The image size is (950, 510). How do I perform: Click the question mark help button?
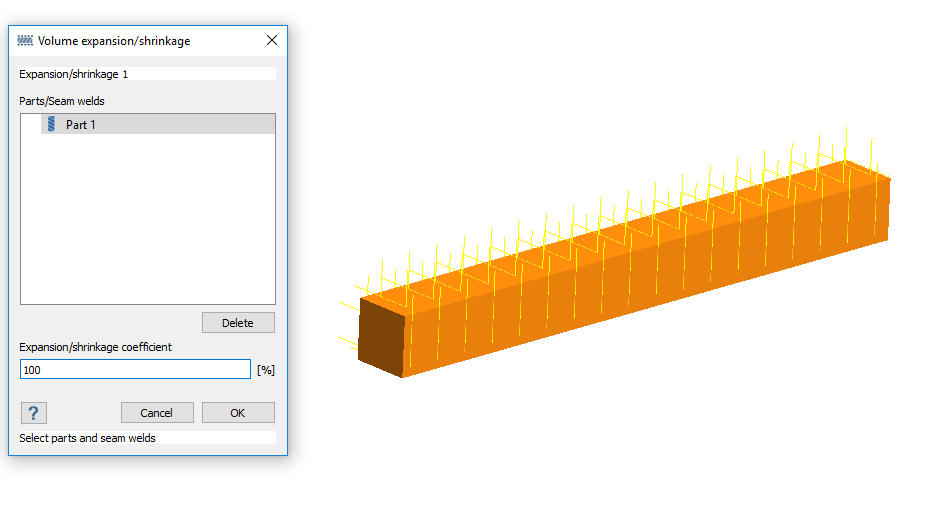[x=33, y=413]
